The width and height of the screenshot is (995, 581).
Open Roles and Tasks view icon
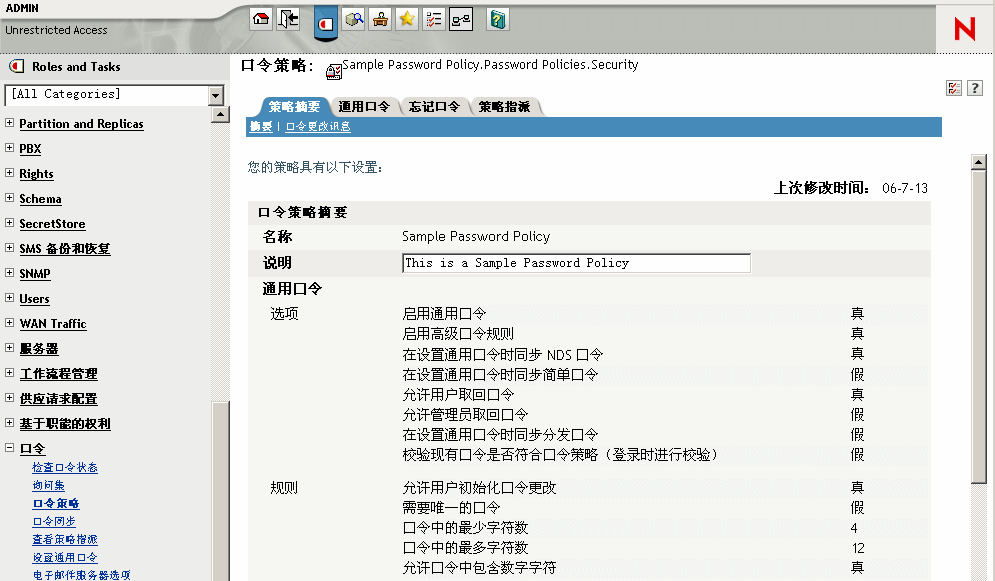click(x=326, y=24)
